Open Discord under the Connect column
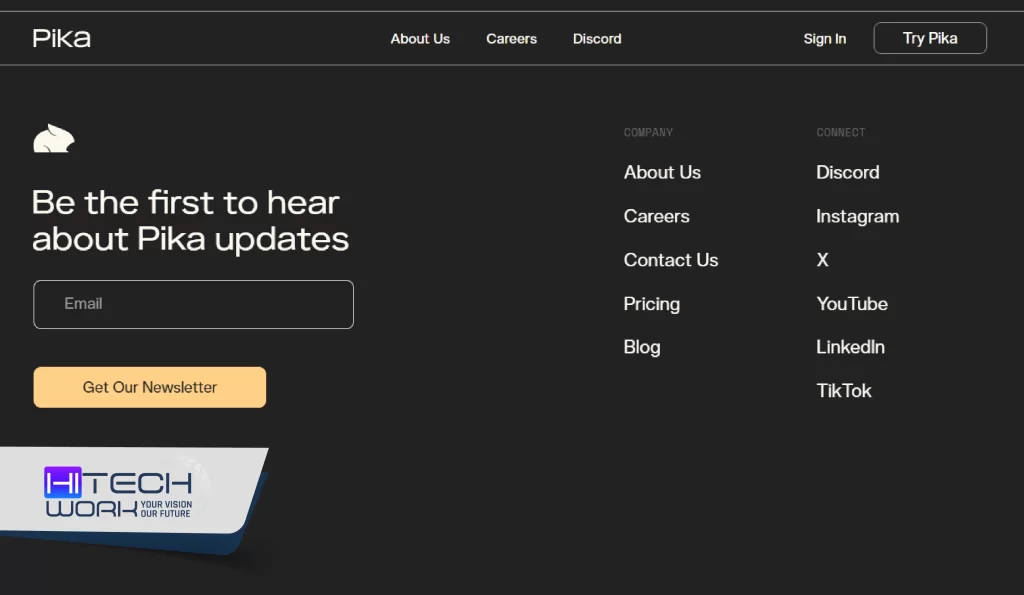 point(848,172)
